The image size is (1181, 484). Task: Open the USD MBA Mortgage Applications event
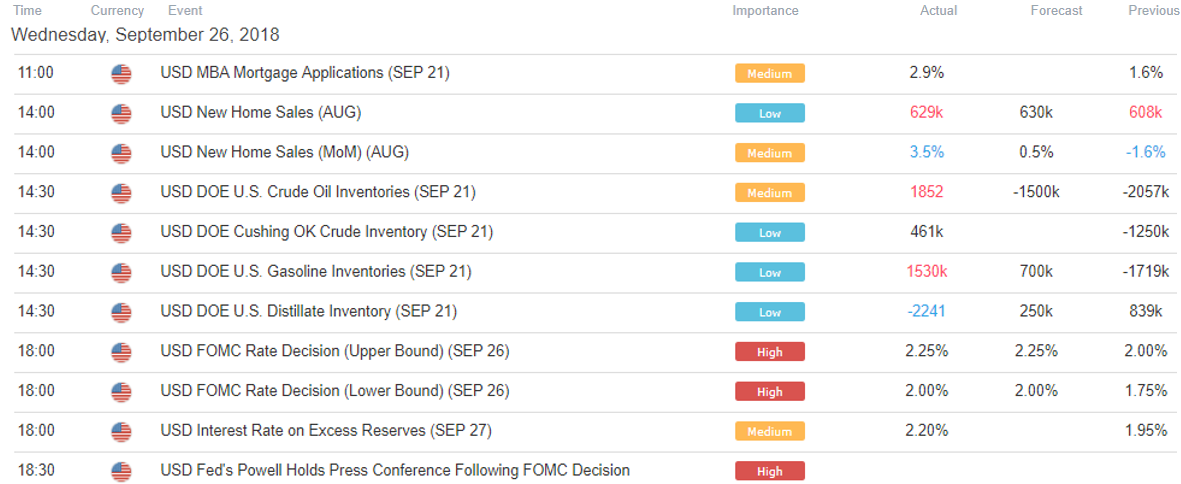click(305, 74)
